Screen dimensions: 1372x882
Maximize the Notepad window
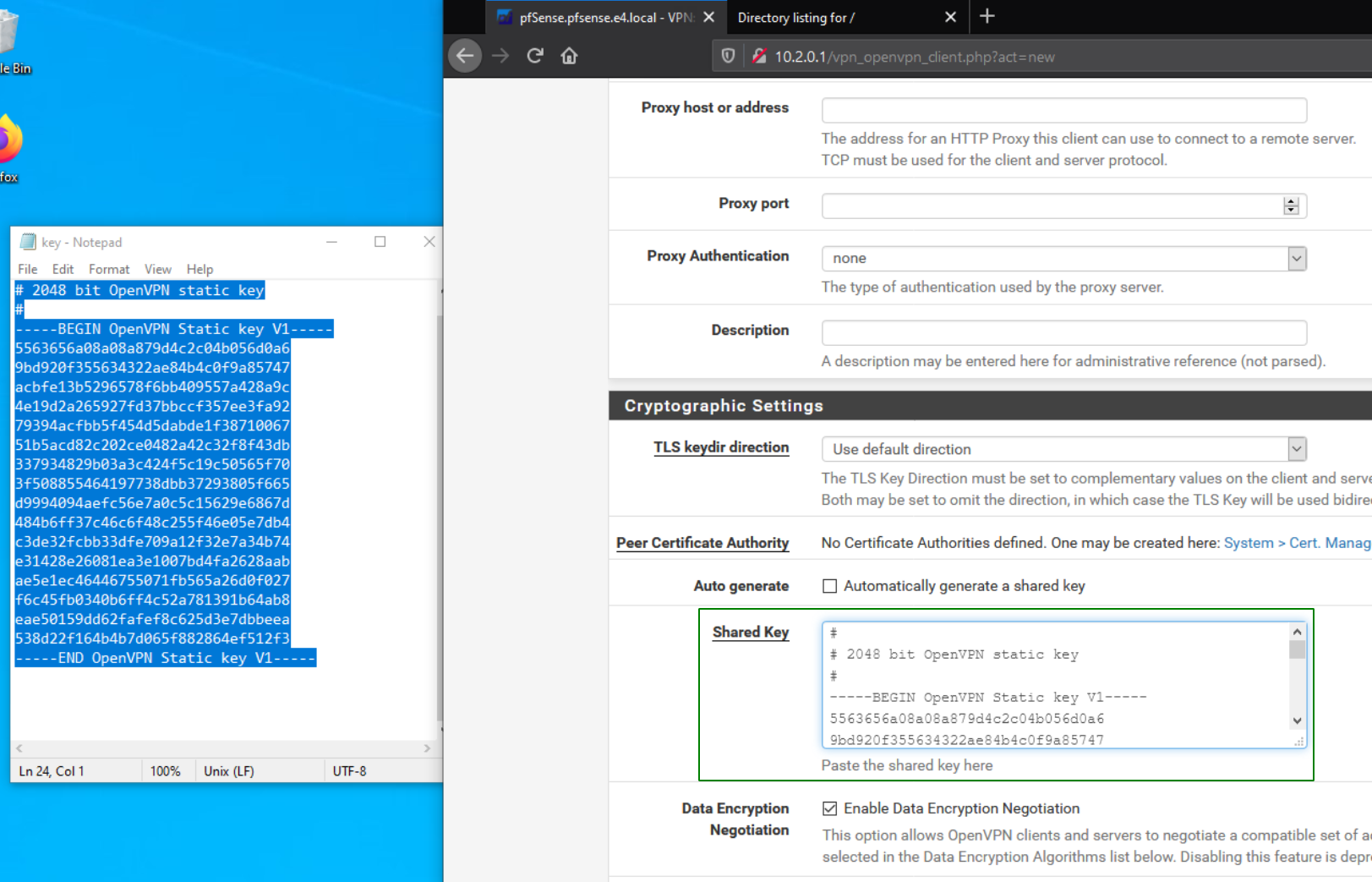[x=380, y=242]
